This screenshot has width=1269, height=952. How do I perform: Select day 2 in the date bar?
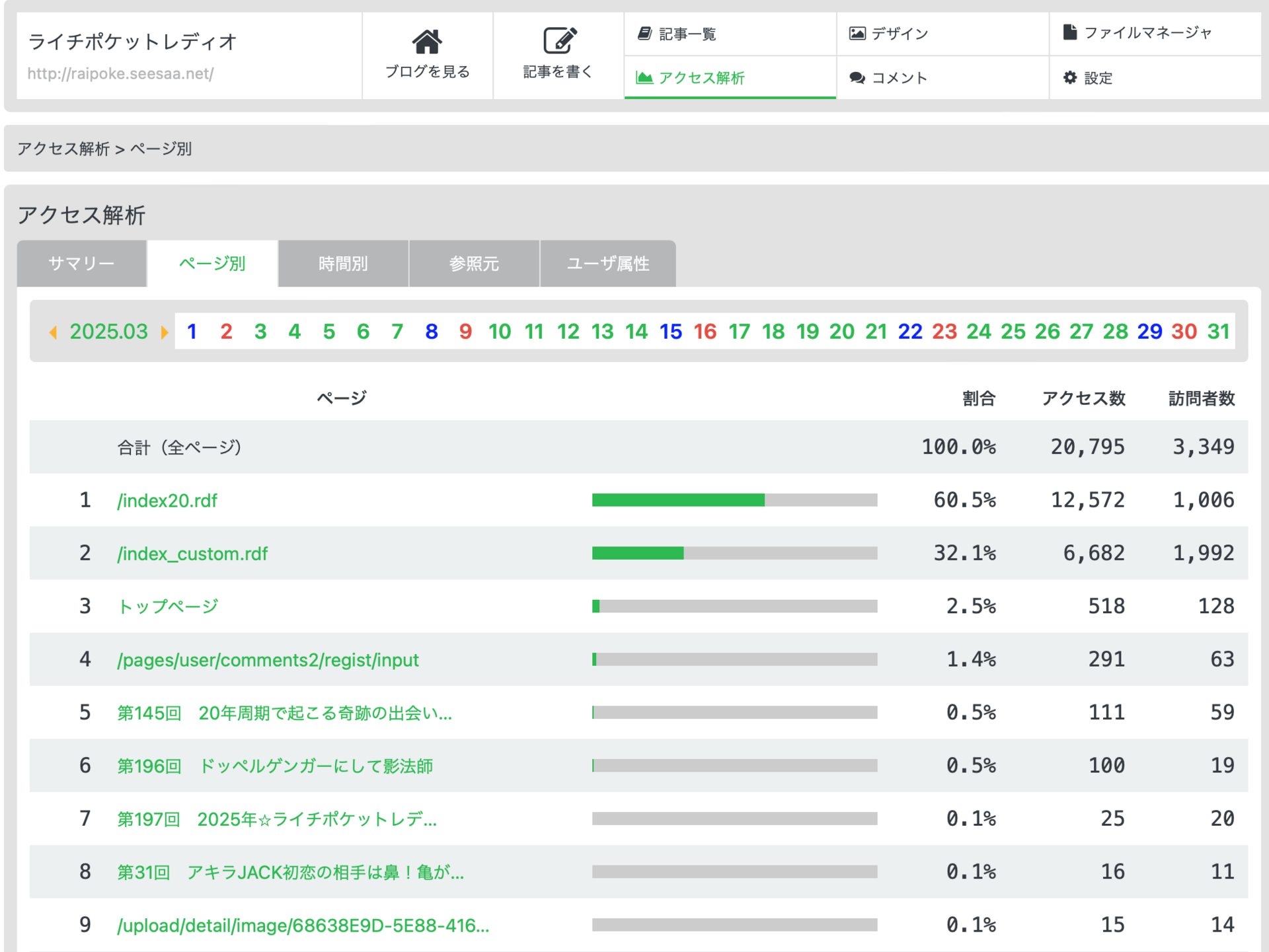pos(226,332)
